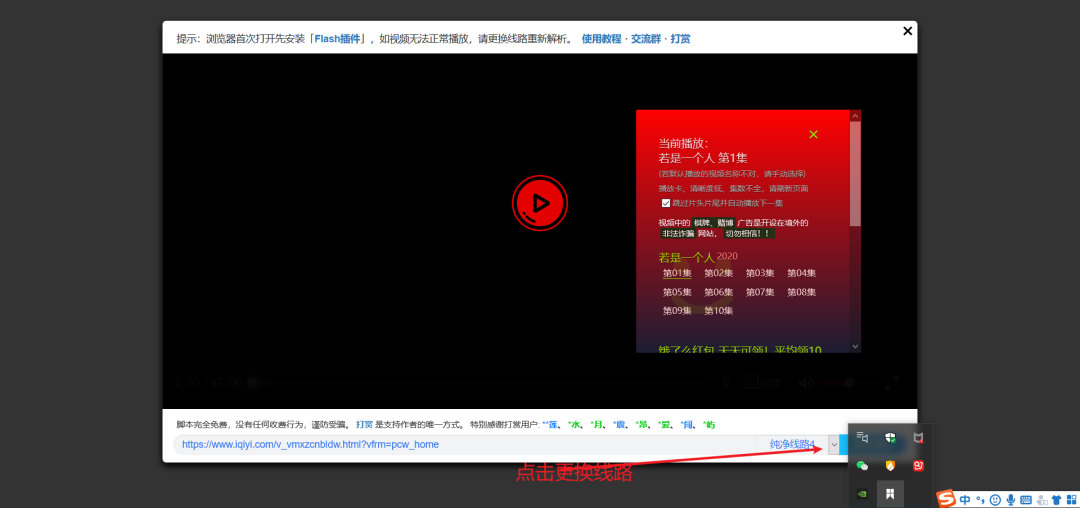Close the video parser dialog with X
The width and height of the screenshot is (1080, 508).
[907, 31]
